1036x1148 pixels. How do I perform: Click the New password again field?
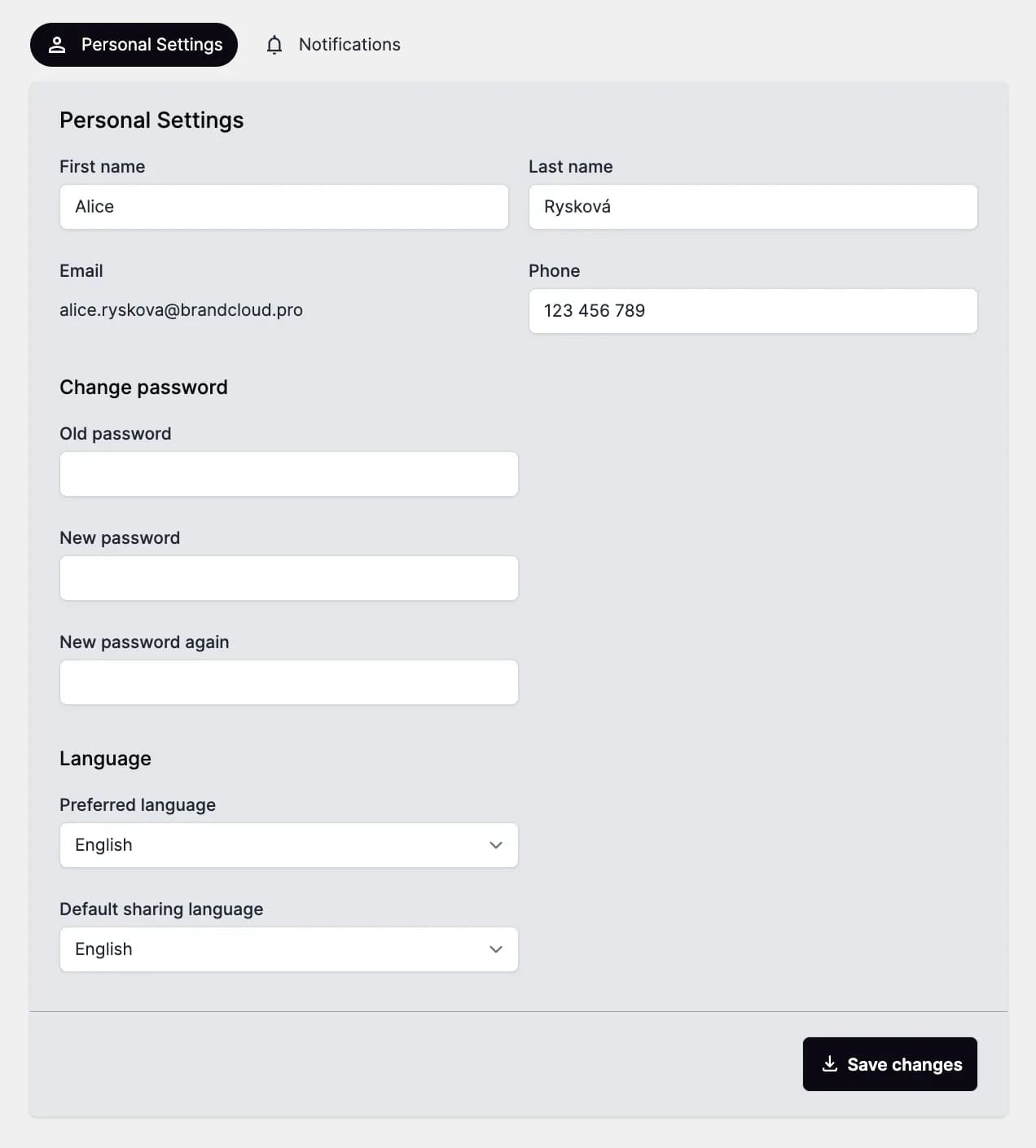point(288,682)
